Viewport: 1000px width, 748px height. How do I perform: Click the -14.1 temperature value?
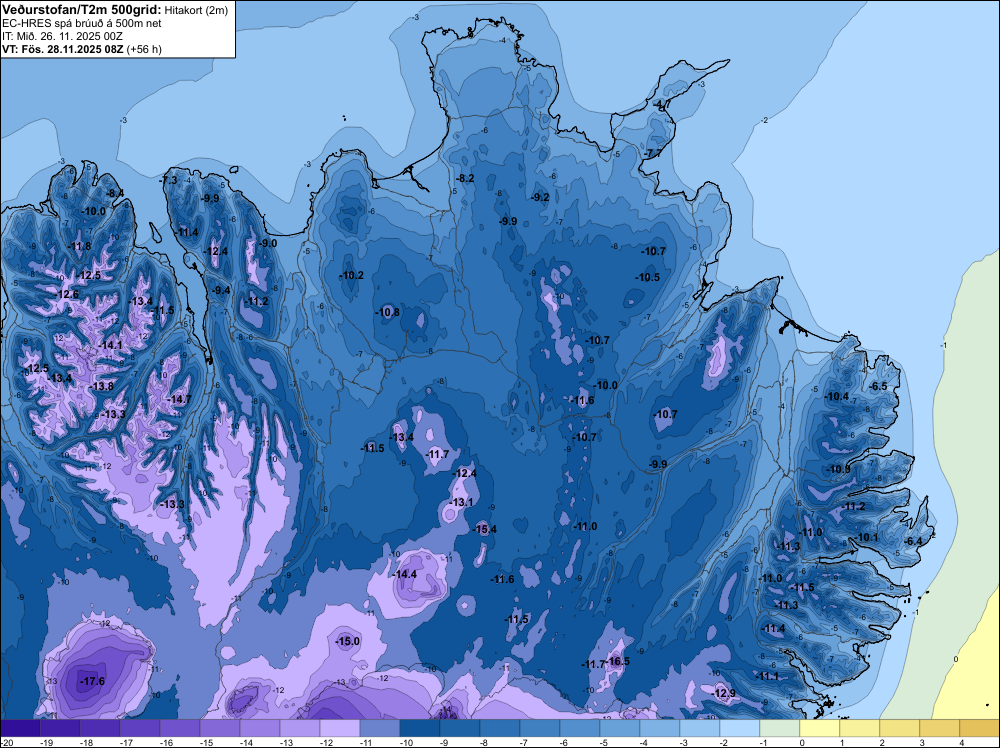click(110, 345)
